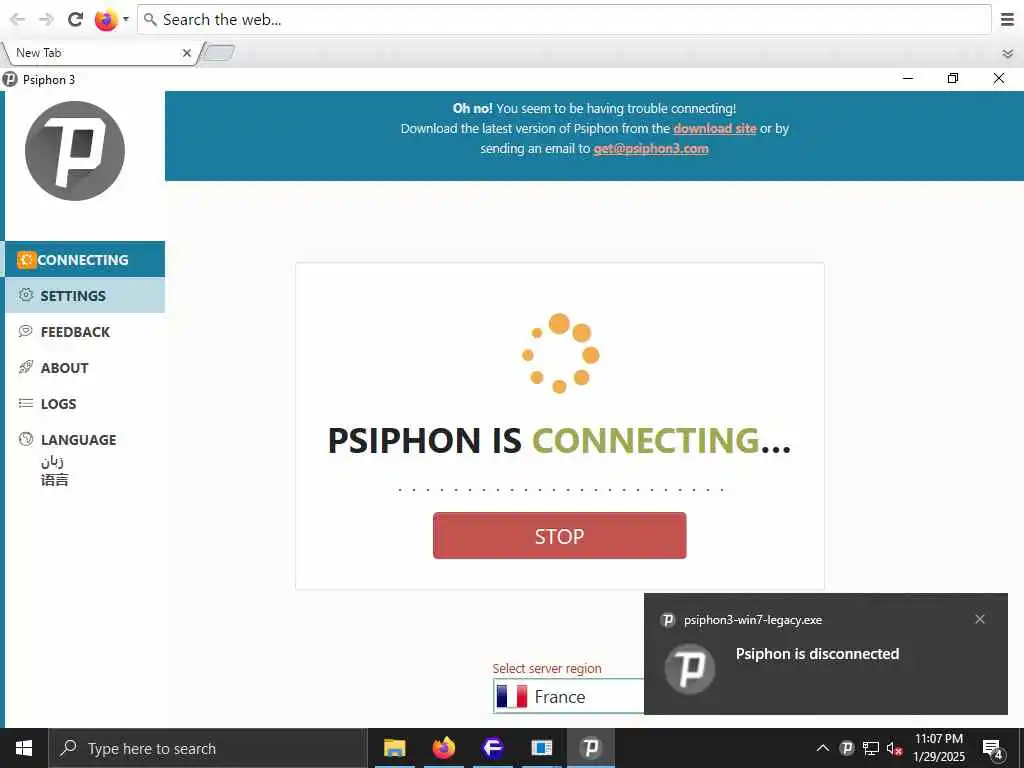This screenshot has width=1024, height=768.
Task: Open the FEEDBACK section
Action: [x=85, y=332]
